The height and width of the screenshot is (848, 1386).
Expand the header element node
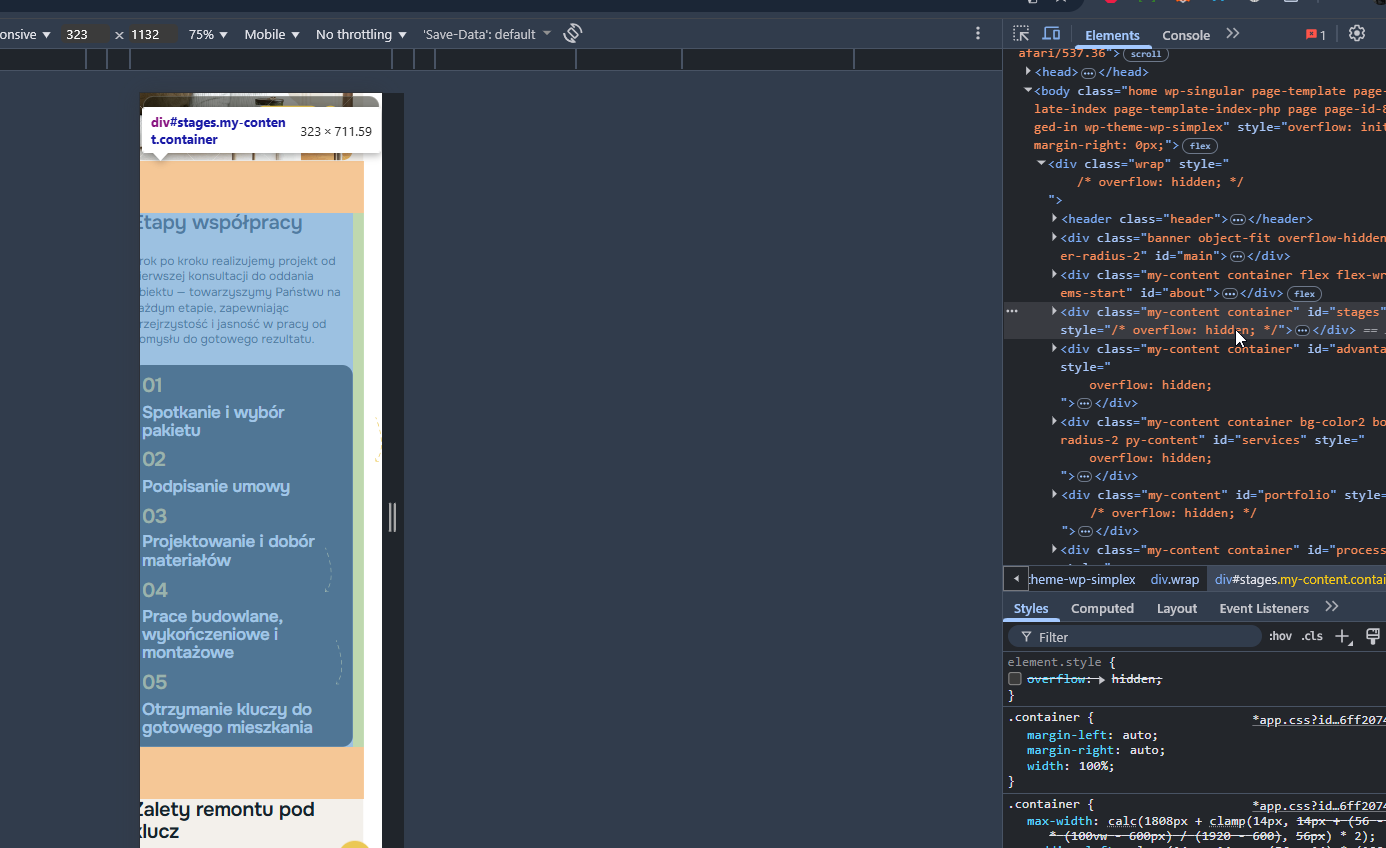(1055, 219)
